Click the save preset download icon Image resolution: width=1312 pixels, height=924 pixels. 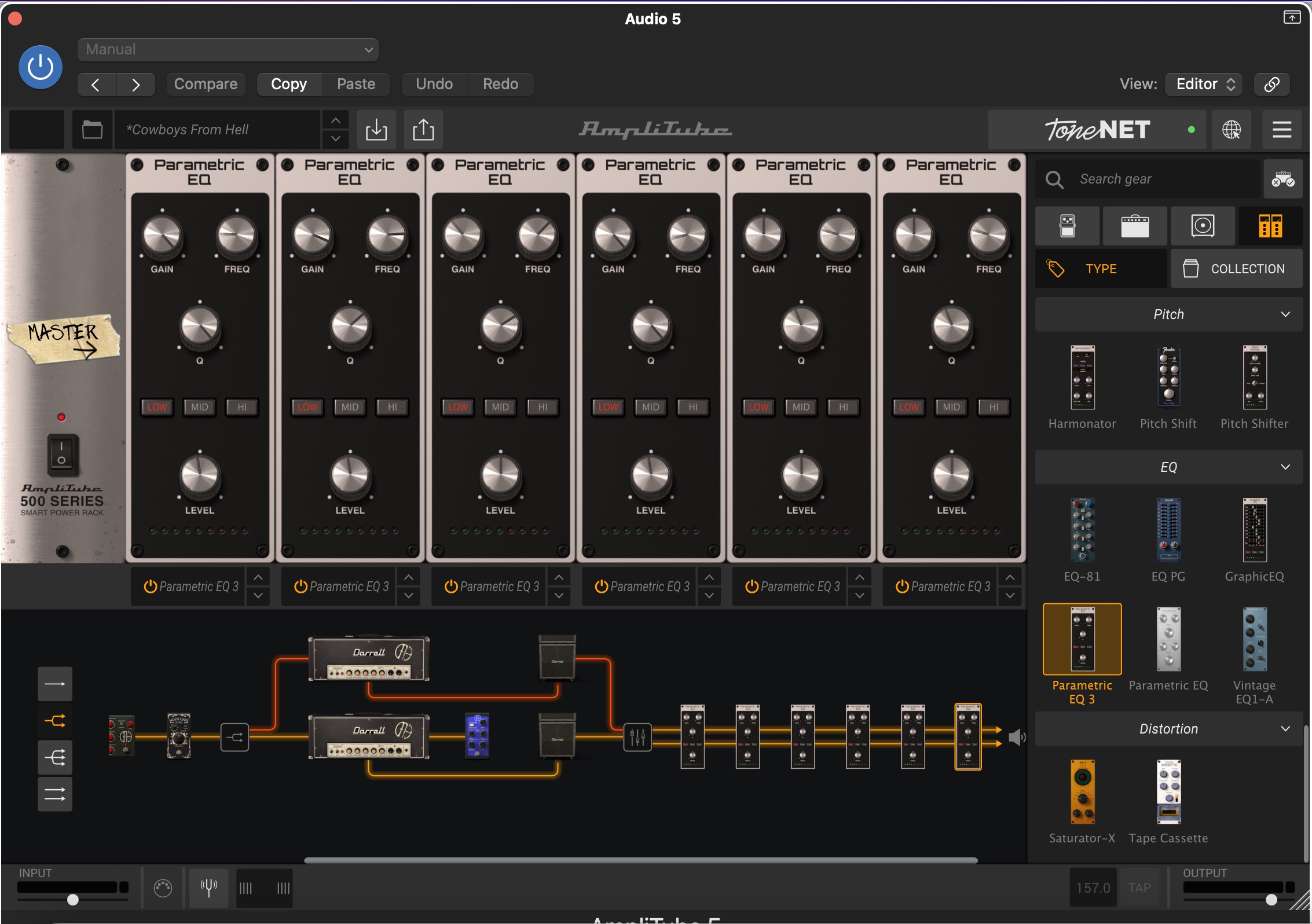click(376, 130)
